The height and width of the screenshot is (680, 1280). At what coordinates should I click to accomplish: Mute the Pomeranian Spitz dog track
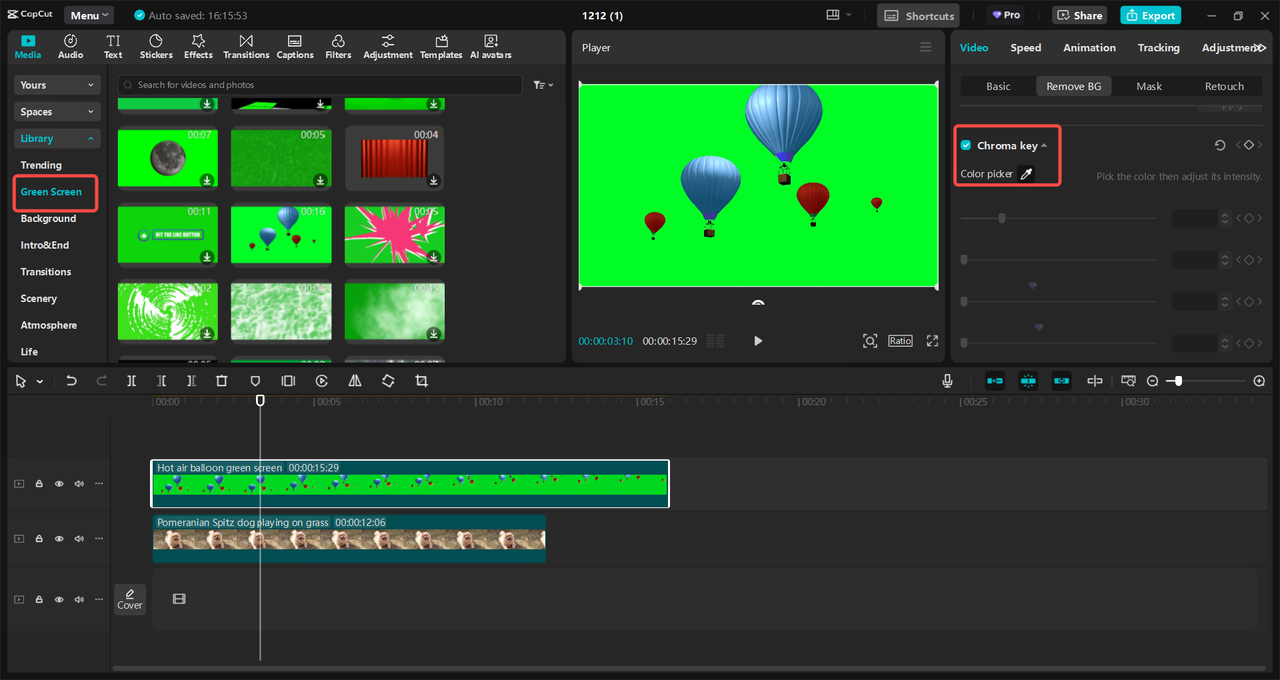79,539
